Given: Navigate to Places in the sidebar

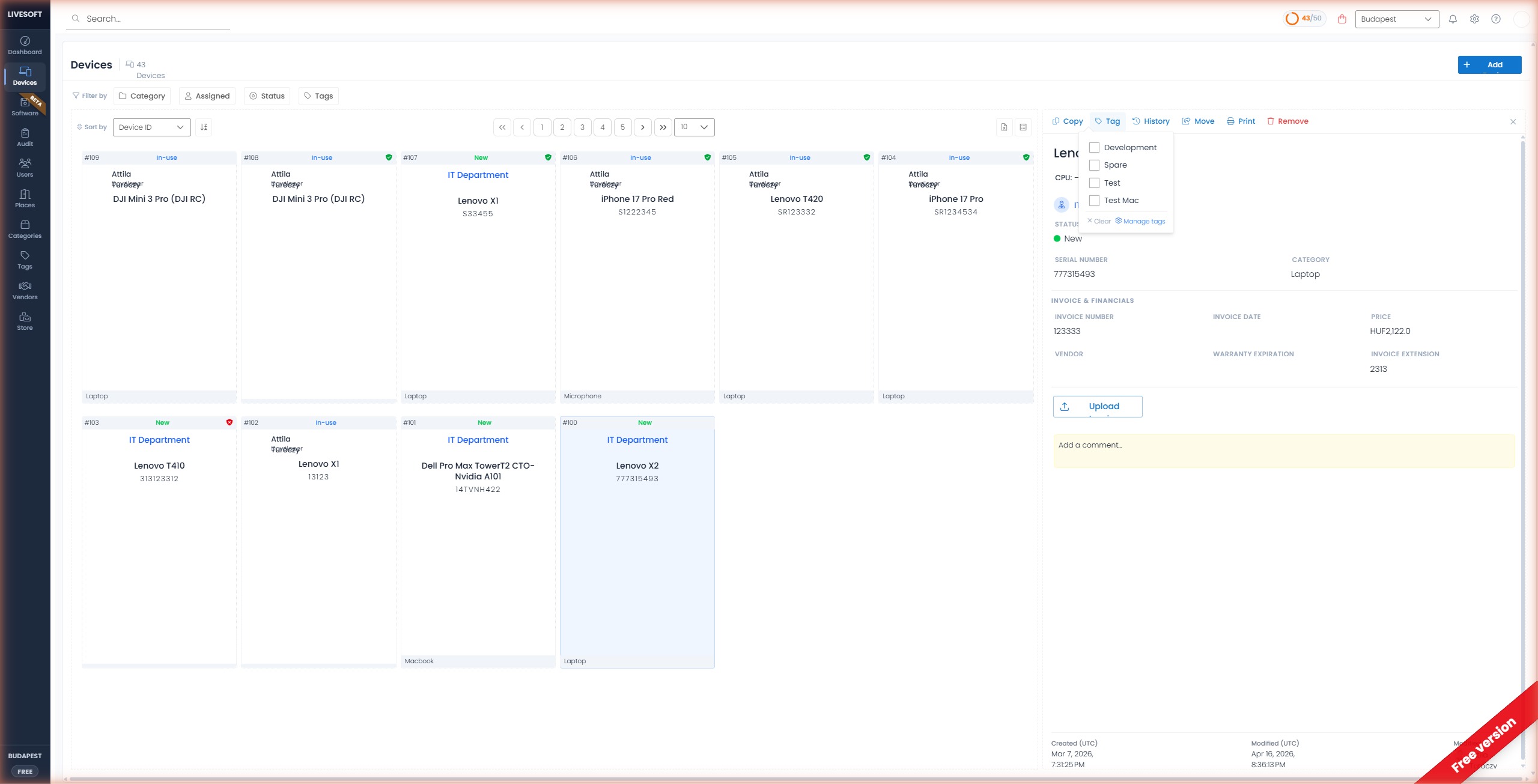Looking at the screenshot, I should 25,199.
